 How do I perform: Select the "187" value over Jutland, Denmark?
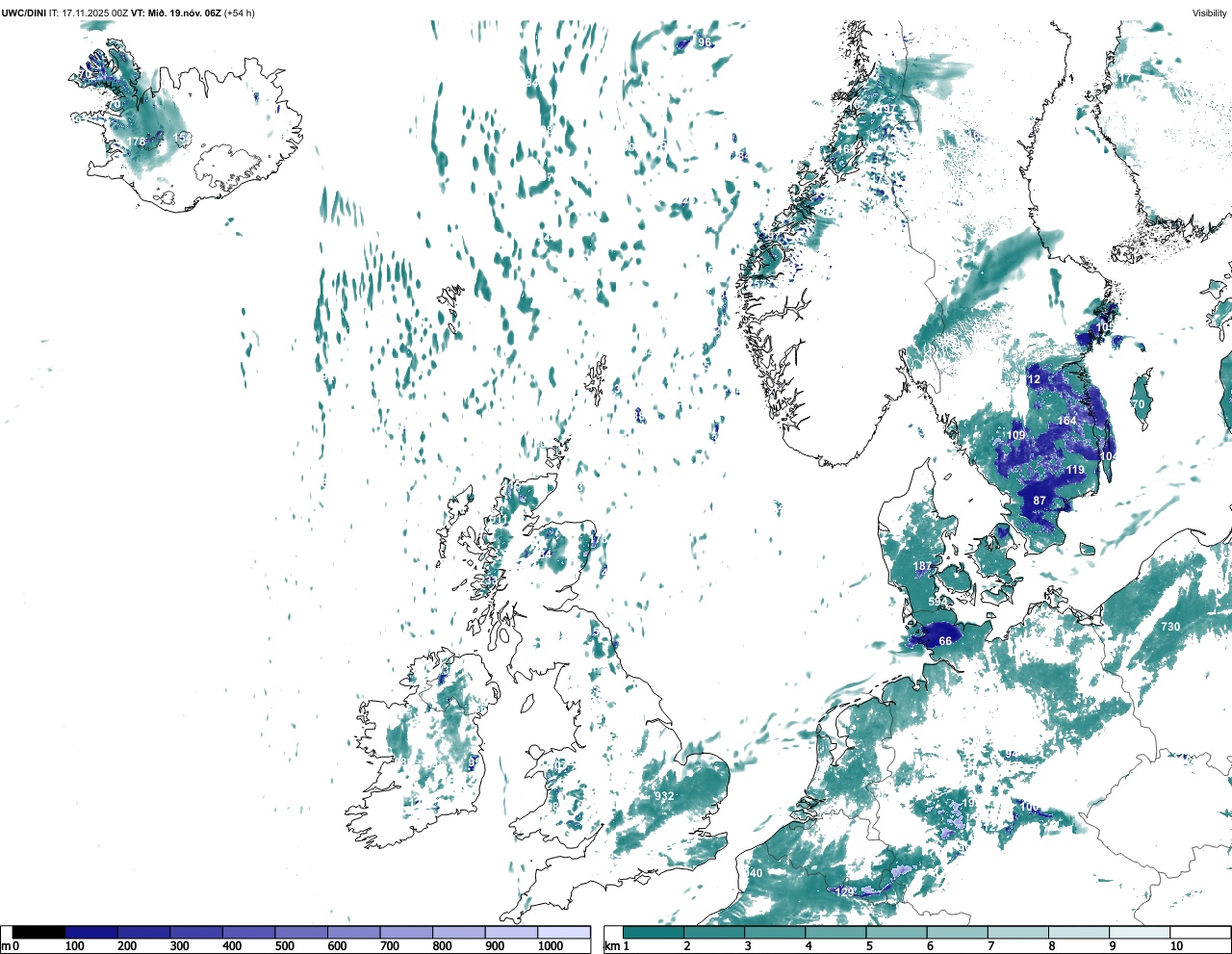click(x=922, y=566)
